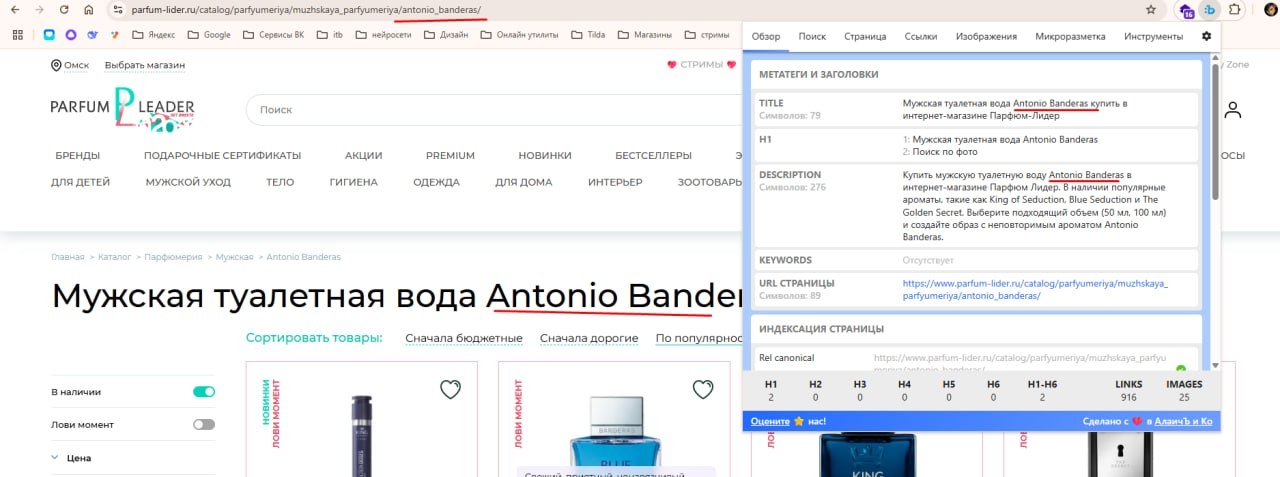Open the НОВИНКИ menu item
This screenshot has width=1280, height=477.
click(545, 155)
